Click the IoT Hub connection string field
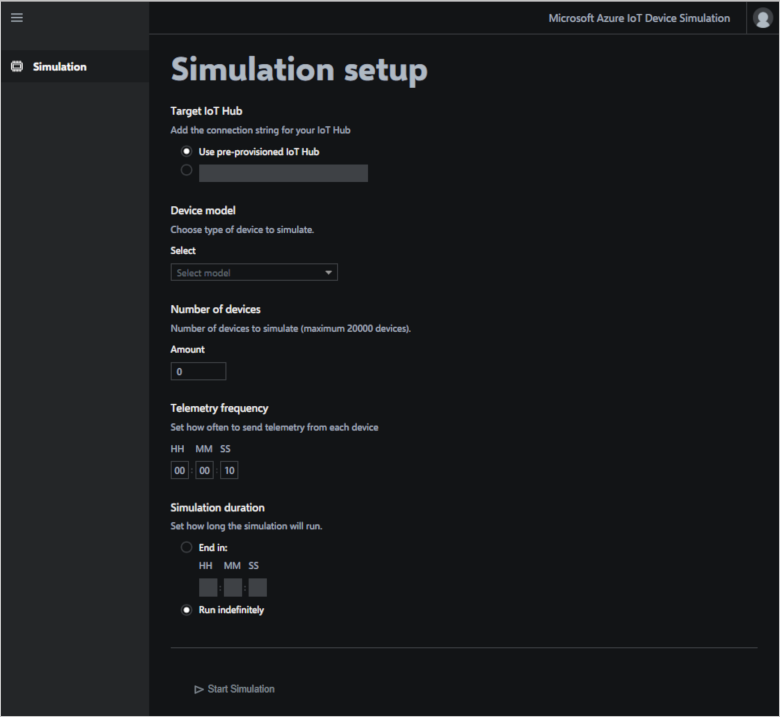 pos(284,173)
